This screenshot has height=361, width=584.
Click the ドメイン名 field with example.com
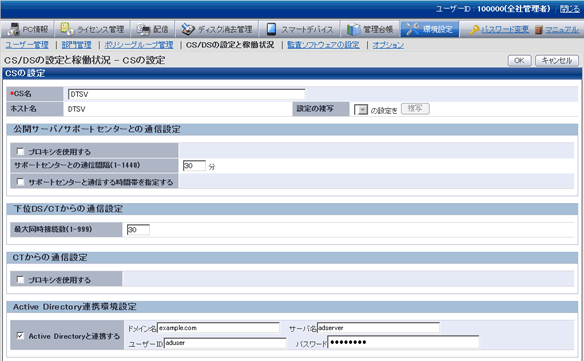(x=218, y=328)
